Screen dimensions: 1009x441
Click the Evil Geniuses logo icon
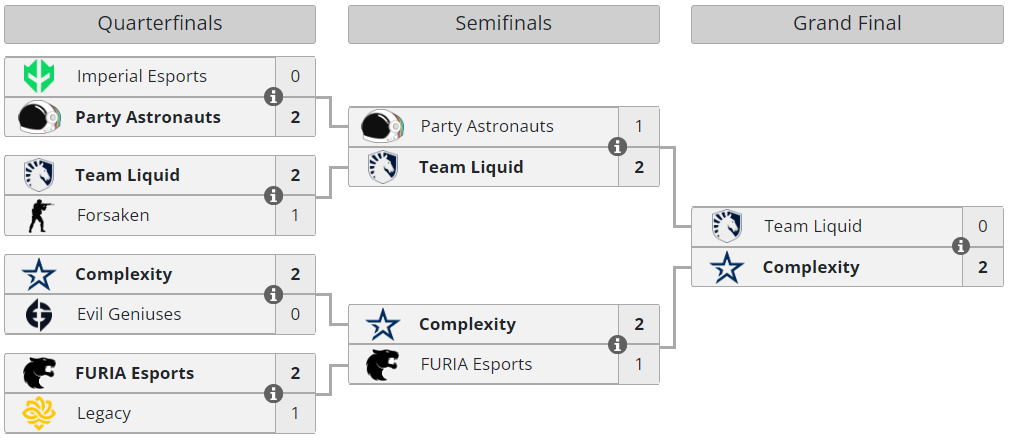[39, 314]
